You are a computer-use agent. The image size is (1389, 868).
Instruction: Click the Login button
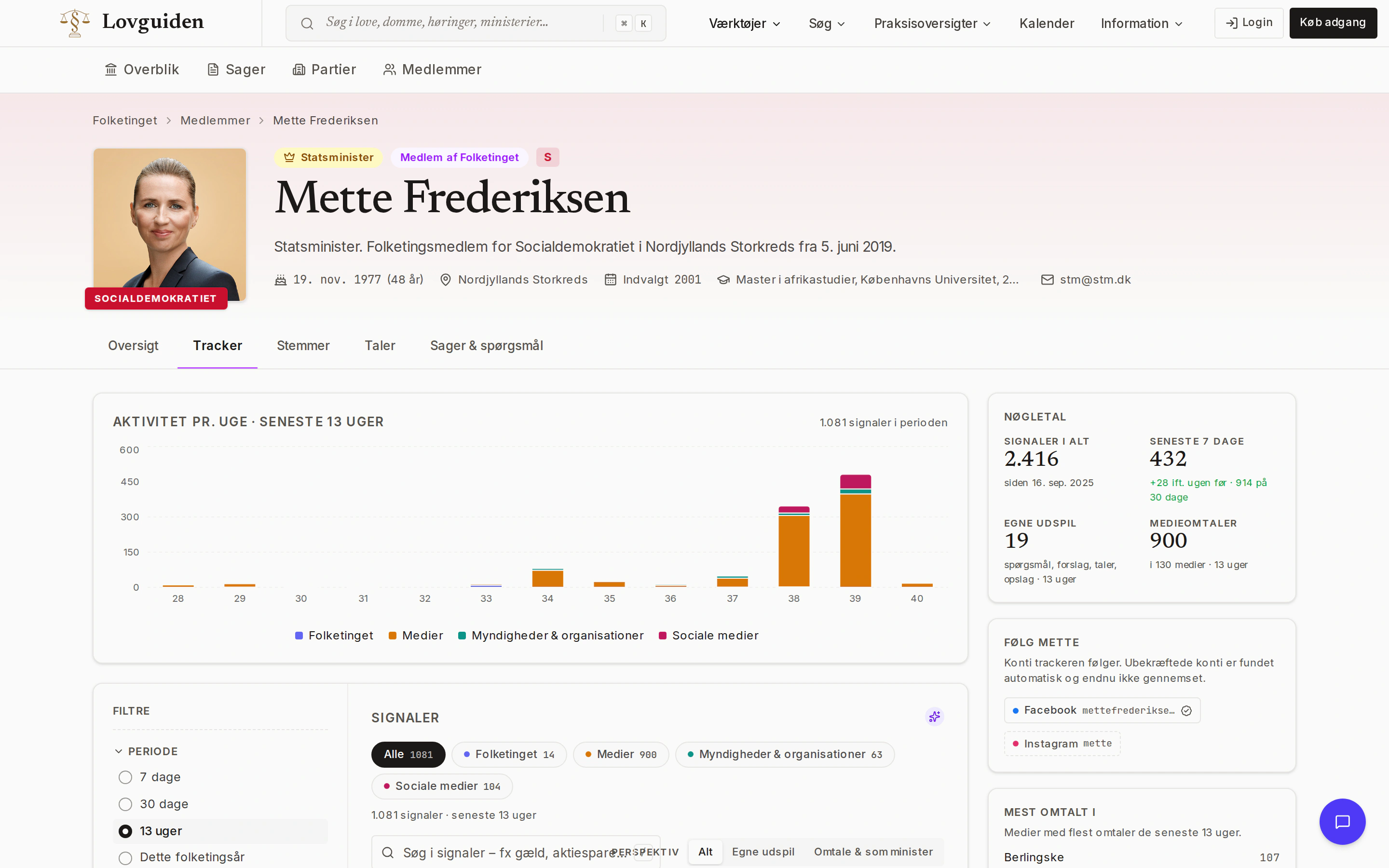pyautogui.click(x=1249, y=23)
